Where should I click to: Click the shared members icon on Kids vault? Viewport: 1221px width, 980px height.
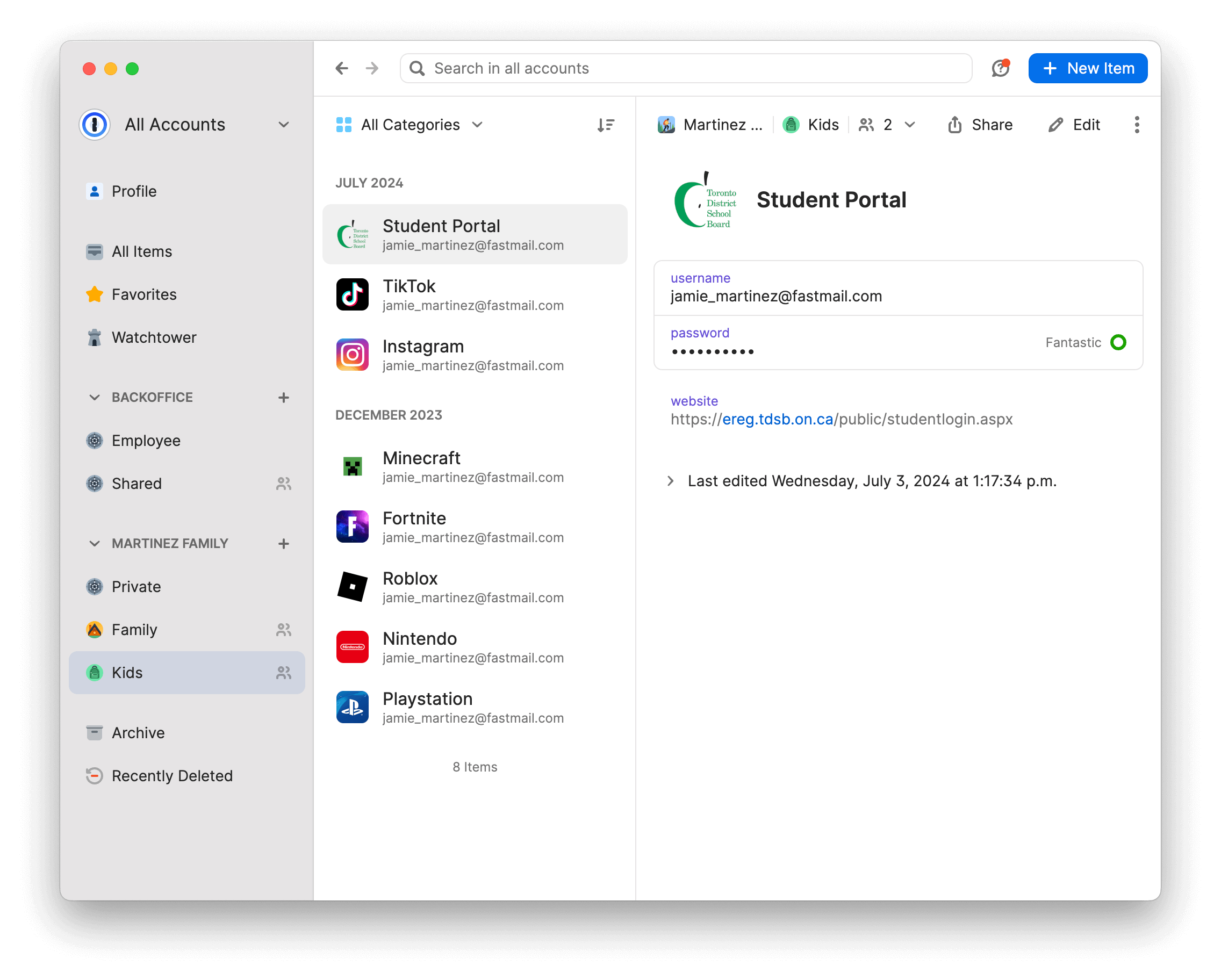284,673
